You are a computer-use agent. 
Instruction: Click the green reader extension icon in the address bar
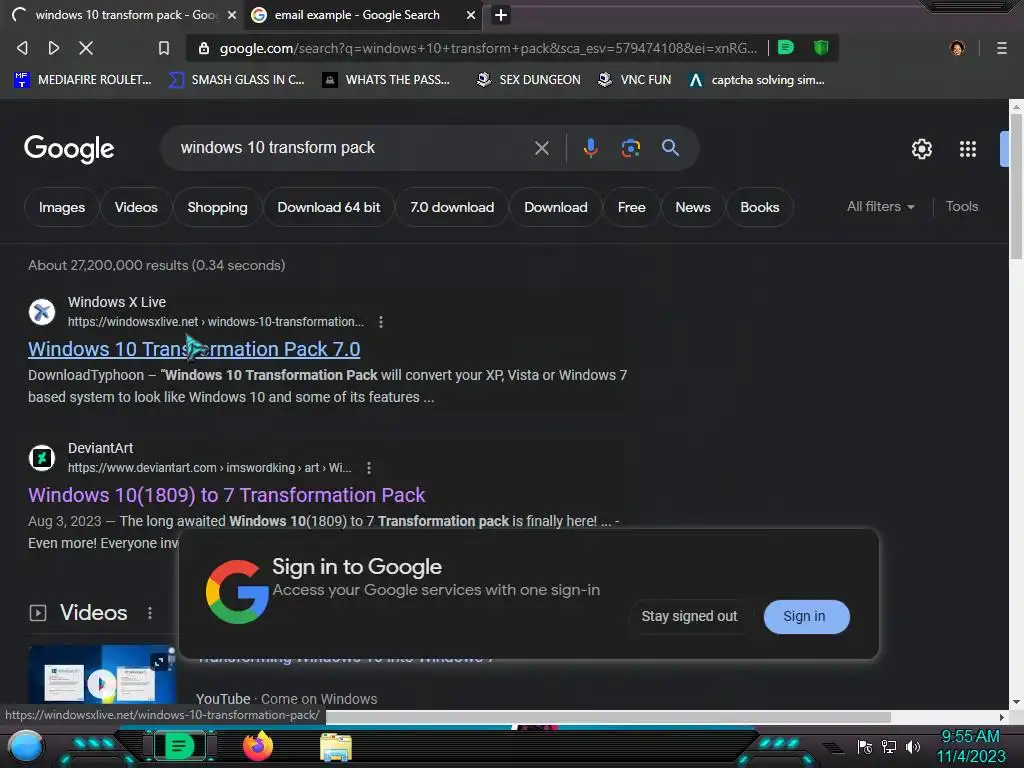pos(786,47)
